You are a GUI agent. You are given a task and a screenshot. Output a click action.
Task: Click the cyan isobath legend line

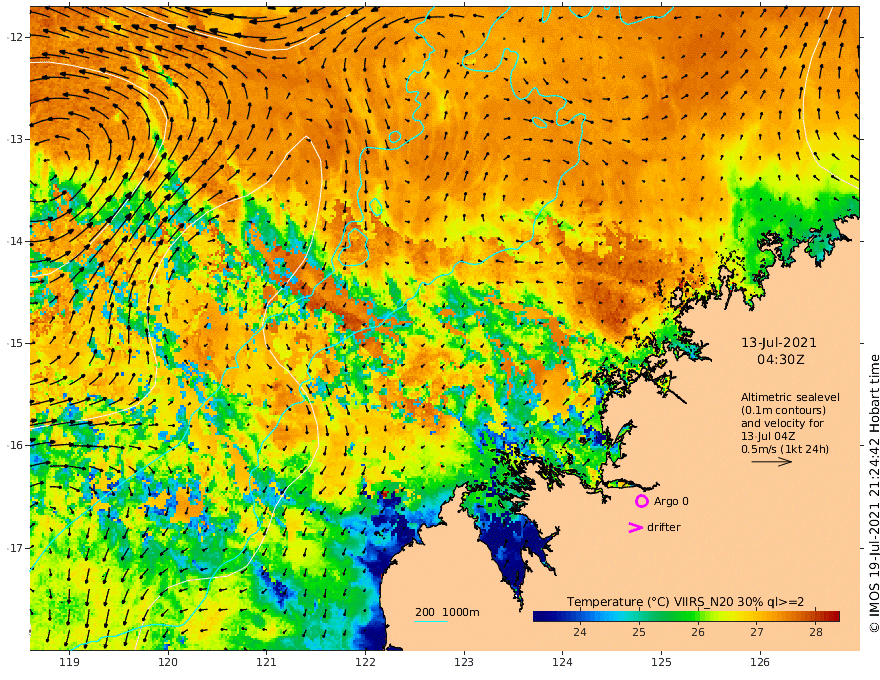tap(431, 622)
